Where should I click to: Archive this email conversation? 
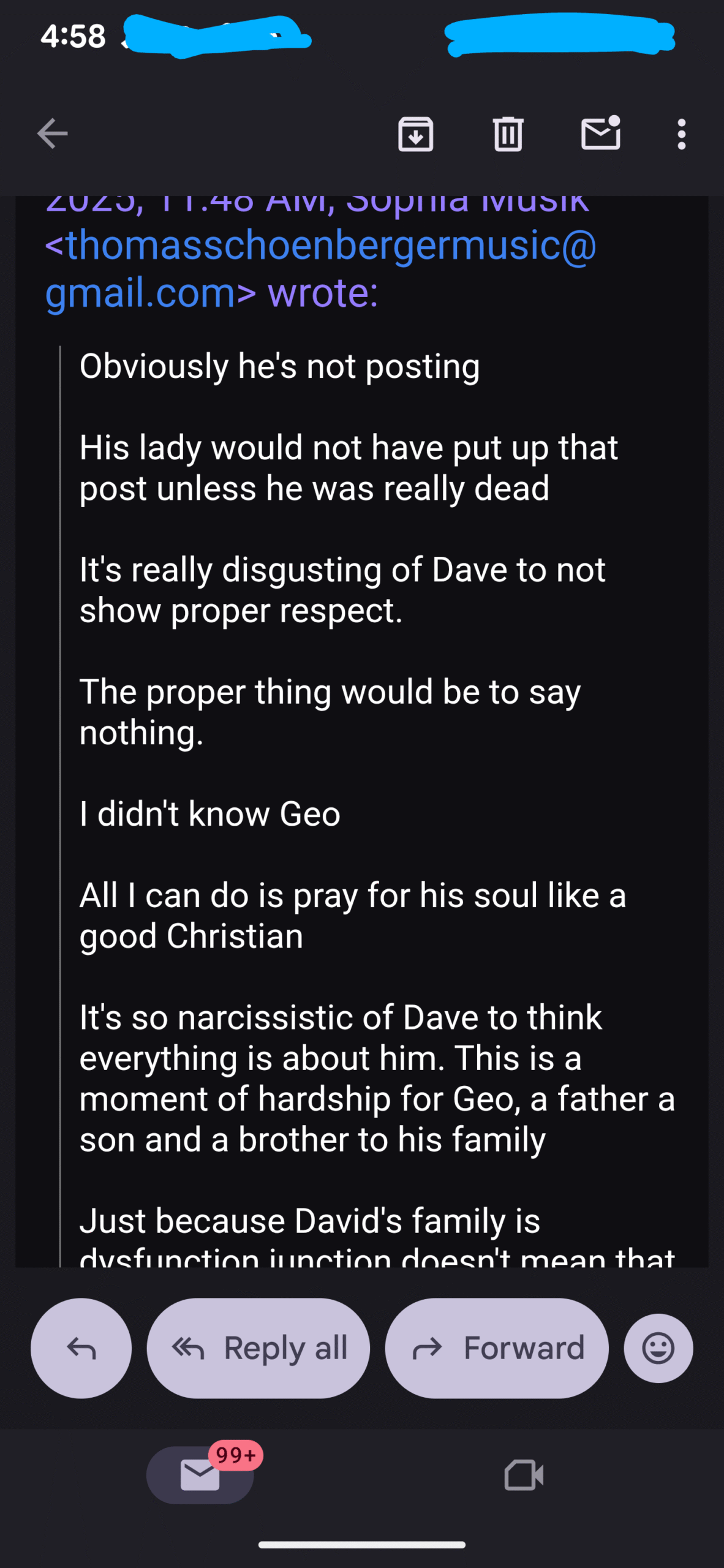(416, 134)
